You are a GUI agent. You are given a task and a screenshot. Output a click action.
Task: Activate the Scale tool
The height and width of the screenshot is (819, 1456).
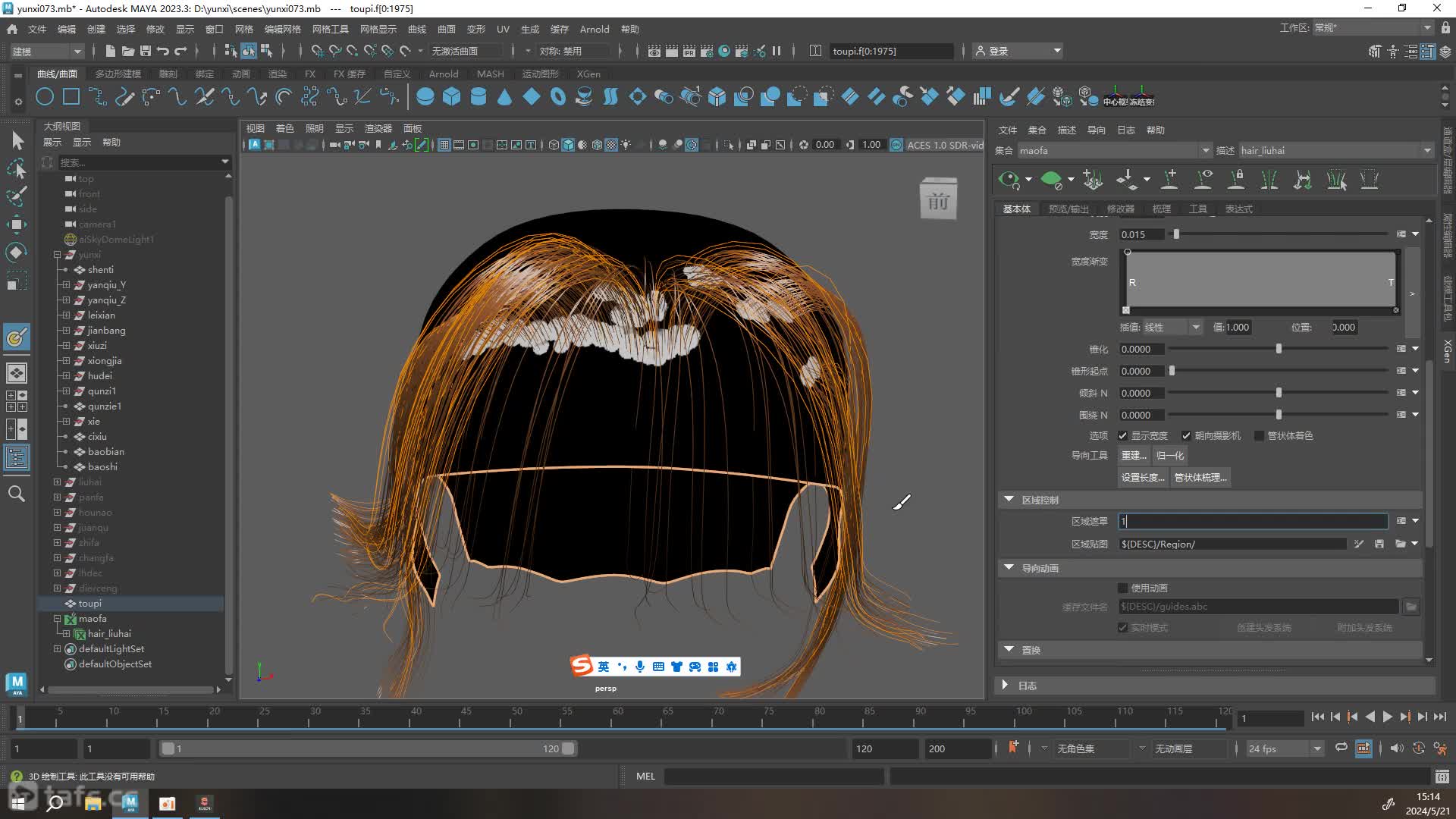point(17,281)
